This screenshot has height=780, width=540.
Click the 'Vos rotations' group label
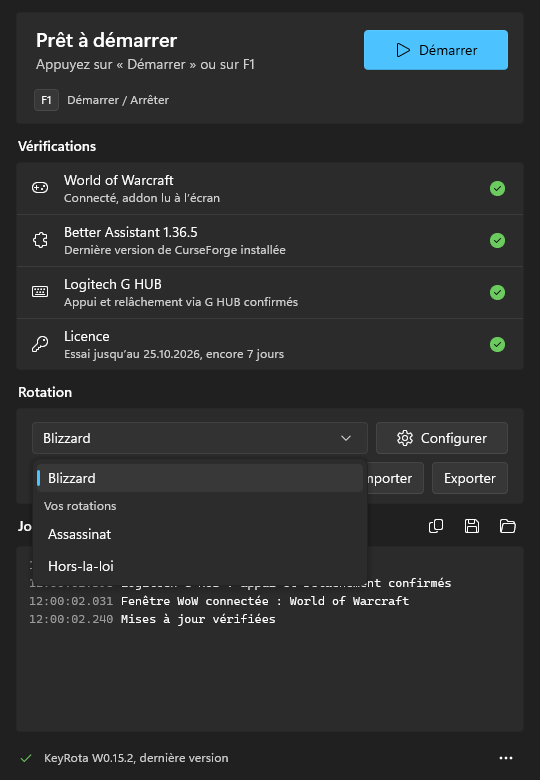80,506
